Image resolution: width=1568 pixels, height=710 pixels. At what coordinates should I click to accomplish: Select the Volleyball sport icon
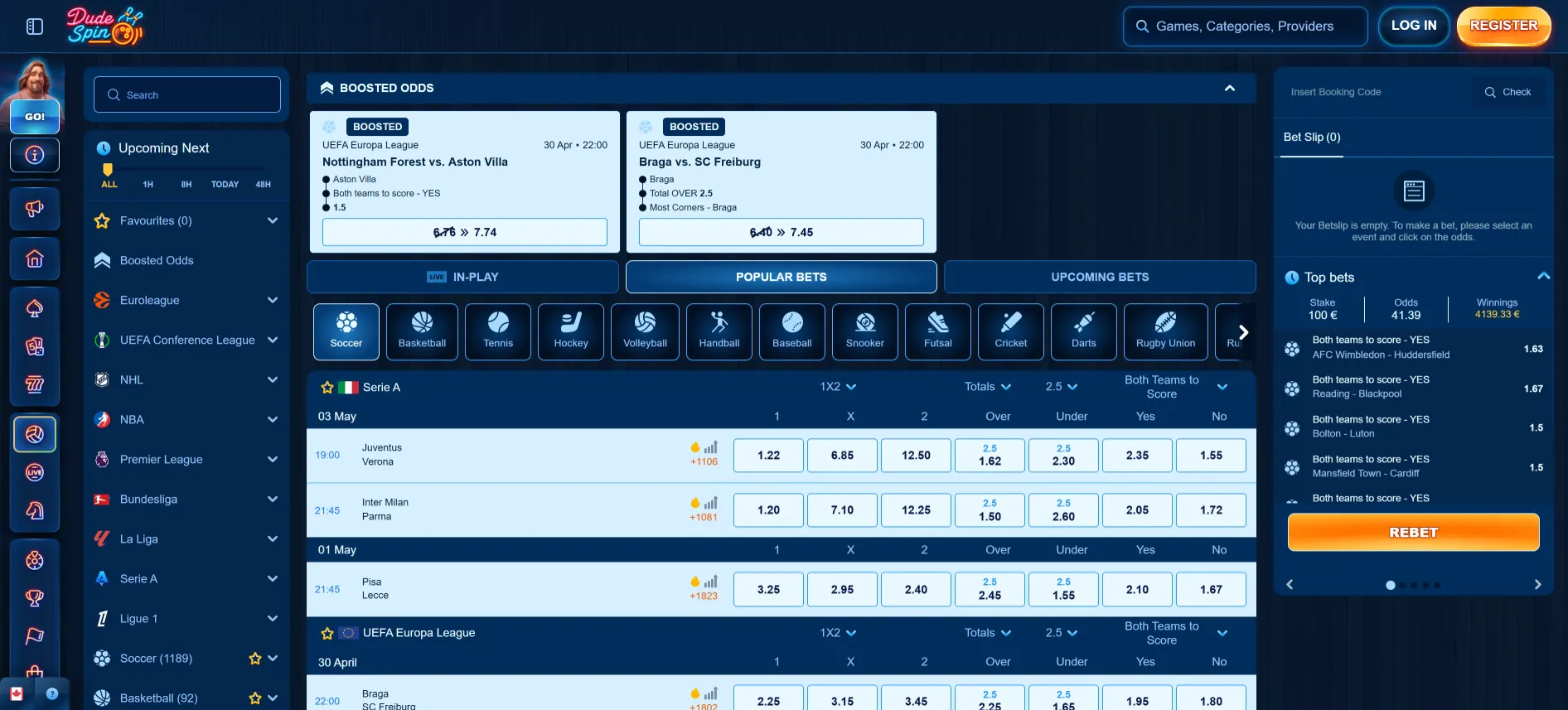(x=645, y=331)
